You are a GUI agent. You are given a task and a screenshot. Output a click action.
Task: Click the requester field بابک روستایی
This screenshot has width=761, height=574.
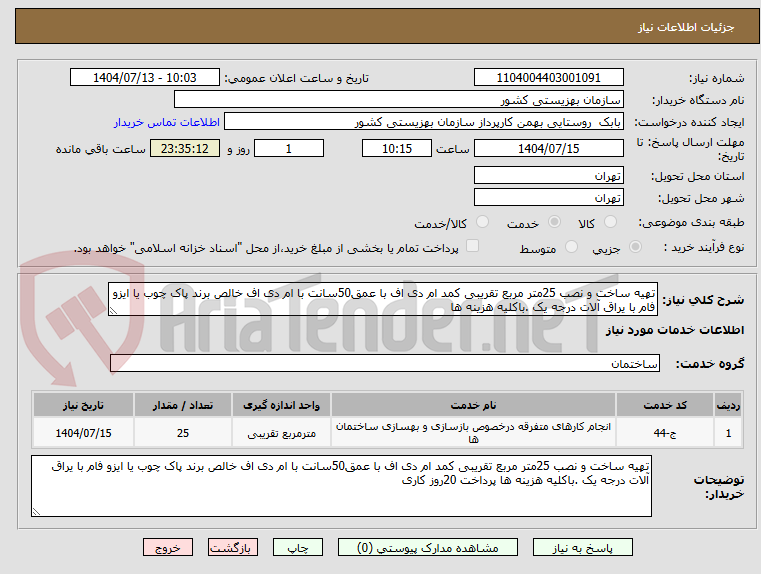(424, 122)
